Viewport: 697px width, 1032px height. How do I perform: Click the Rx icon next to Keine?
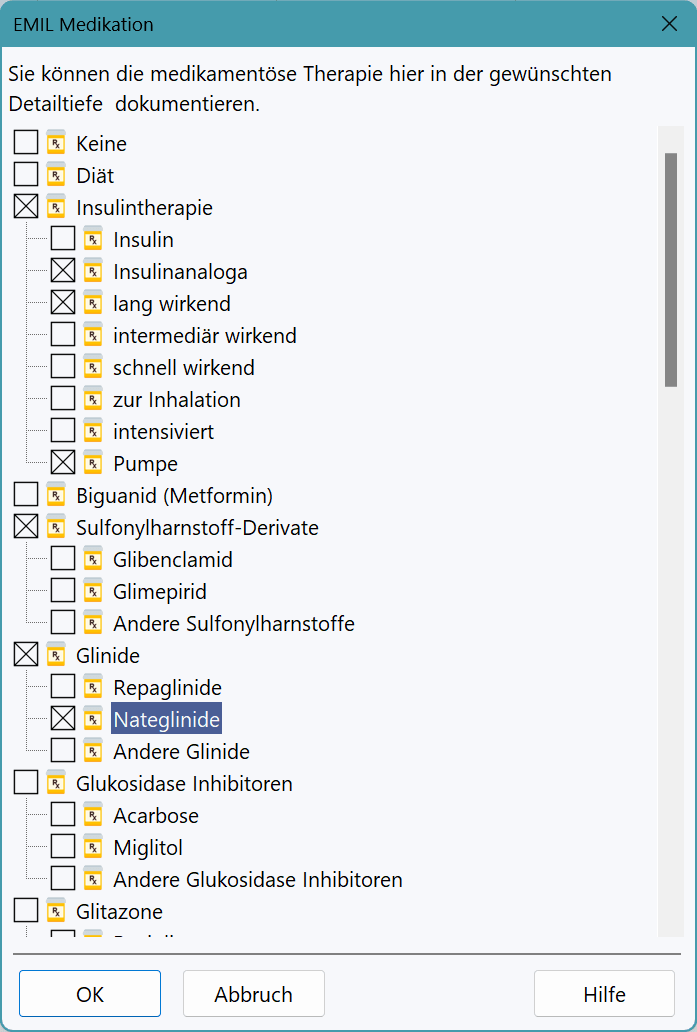pyautogui.click(x=56, y=143)
